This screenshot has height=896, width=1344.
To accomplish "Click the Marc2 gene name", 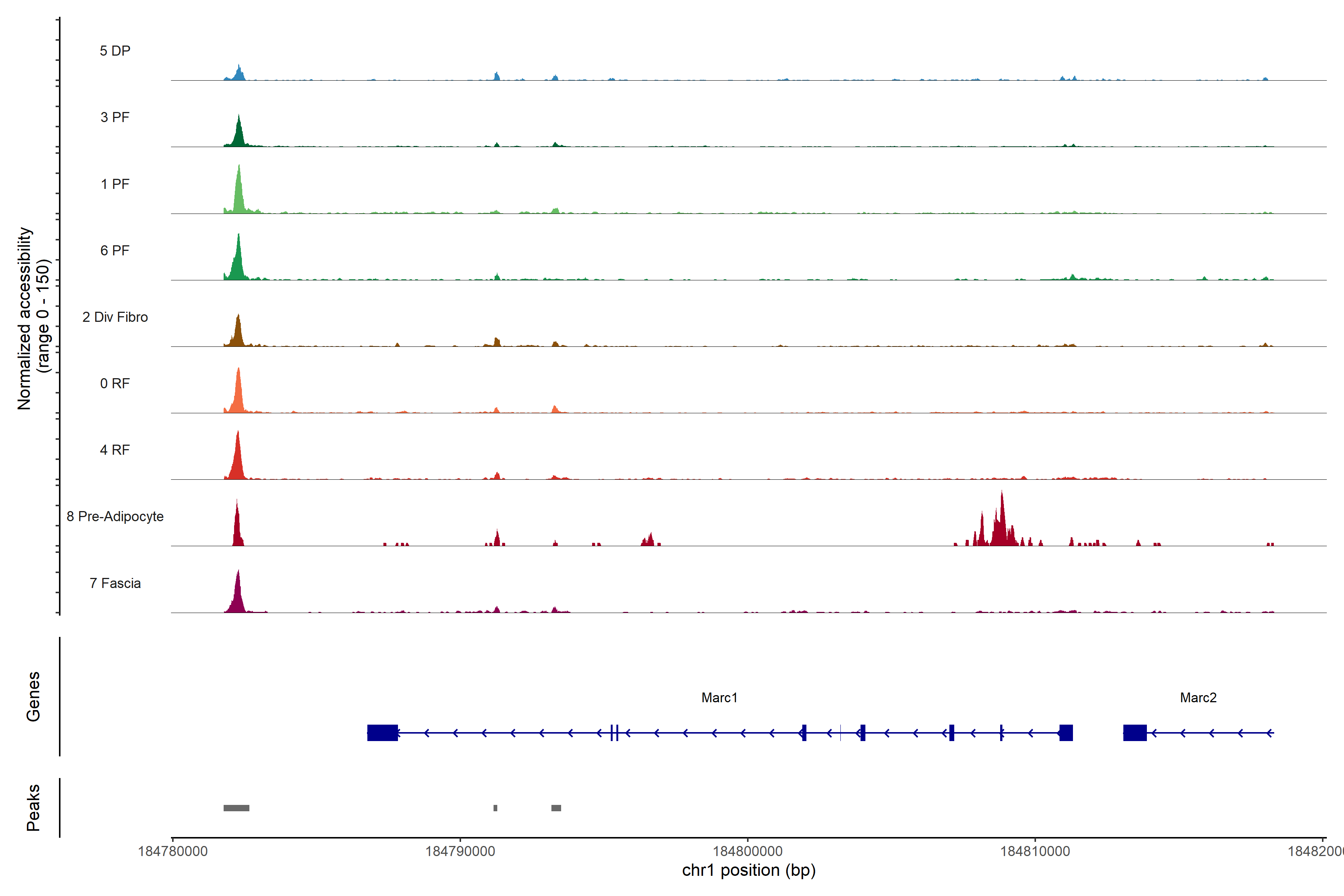I will [1198, 698].
